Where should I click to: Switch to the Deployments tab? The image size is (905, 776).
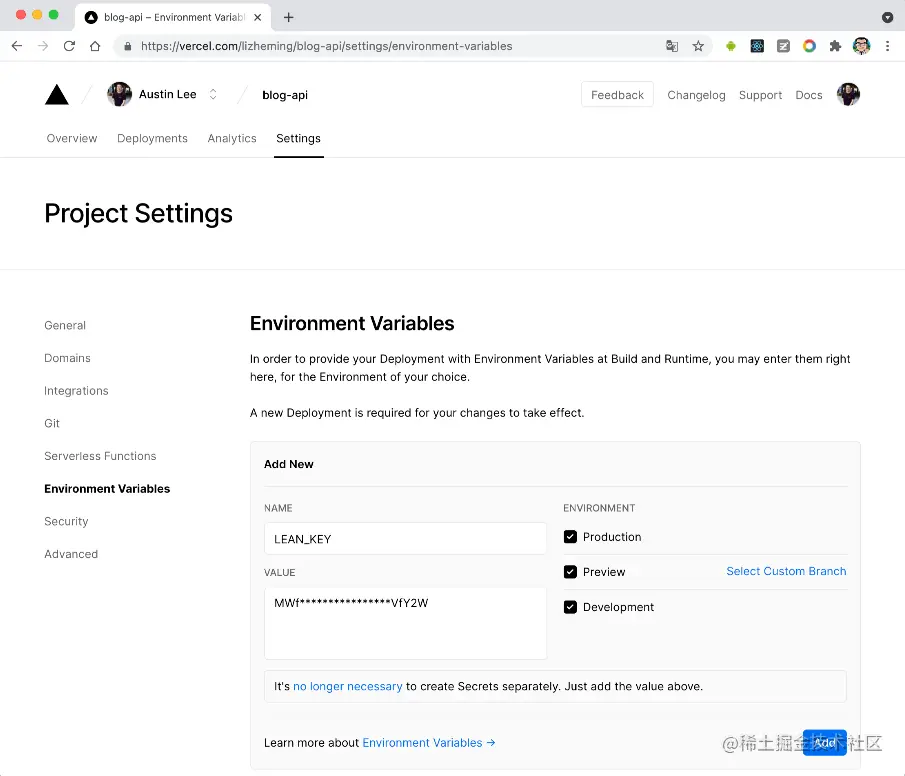click(x=152, y=139)
